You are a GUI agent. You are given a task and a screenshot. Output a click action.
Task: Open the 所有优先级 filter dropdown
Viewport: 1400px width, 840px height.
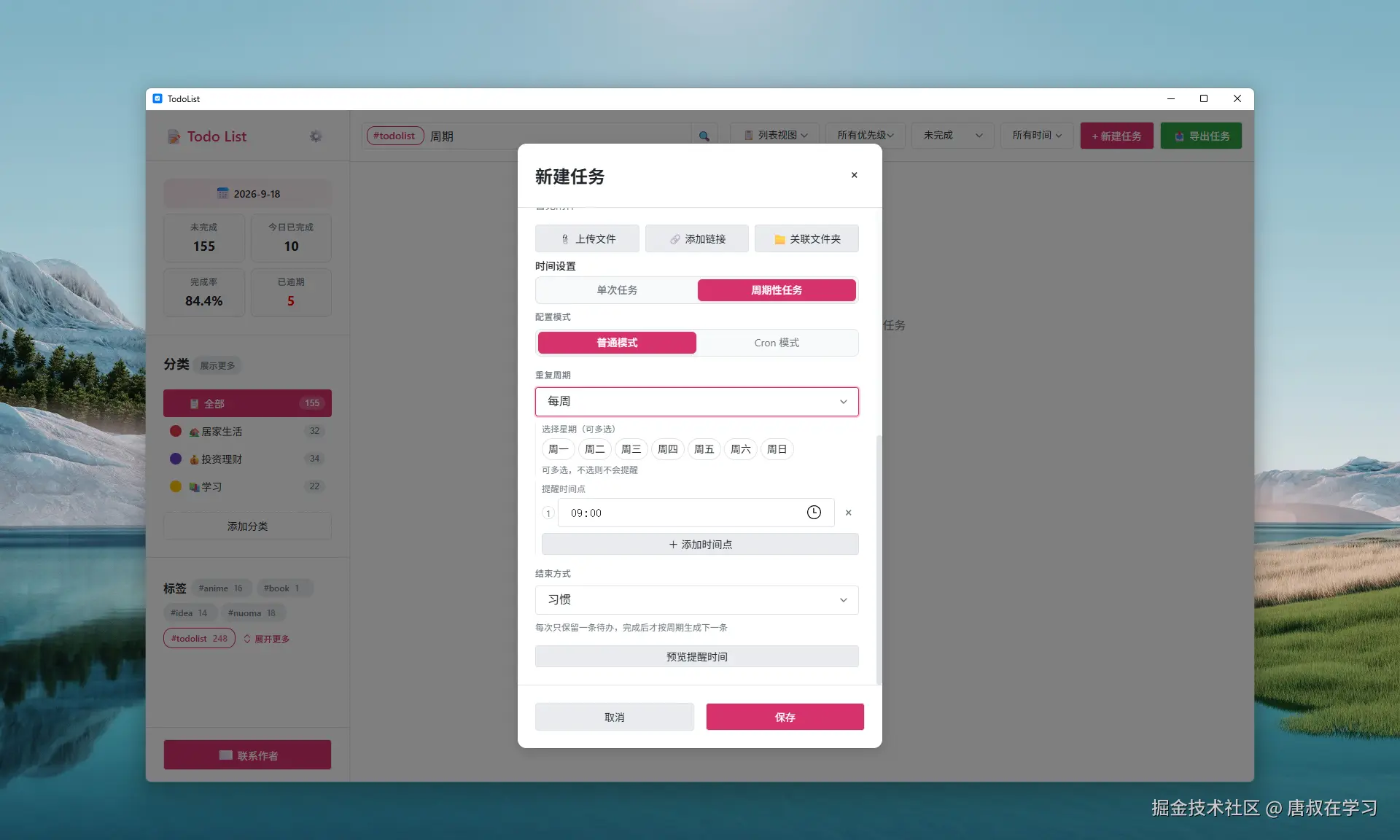tap(865, 136)
